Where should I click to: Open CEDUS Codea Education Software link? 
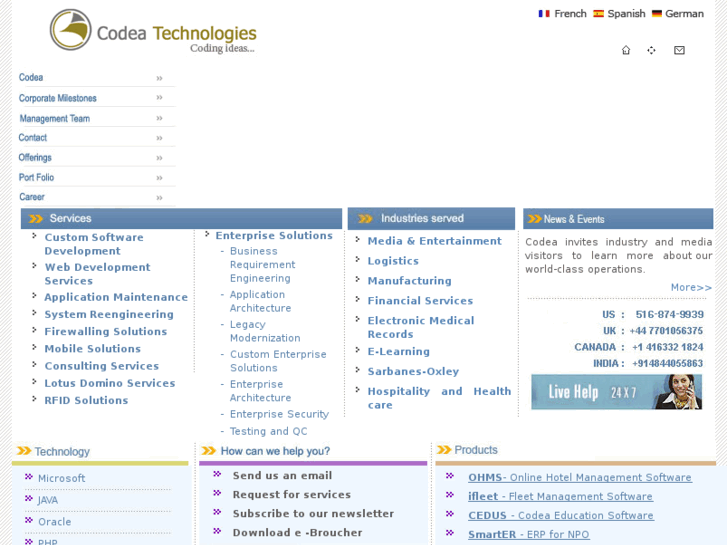coord(561,515)
